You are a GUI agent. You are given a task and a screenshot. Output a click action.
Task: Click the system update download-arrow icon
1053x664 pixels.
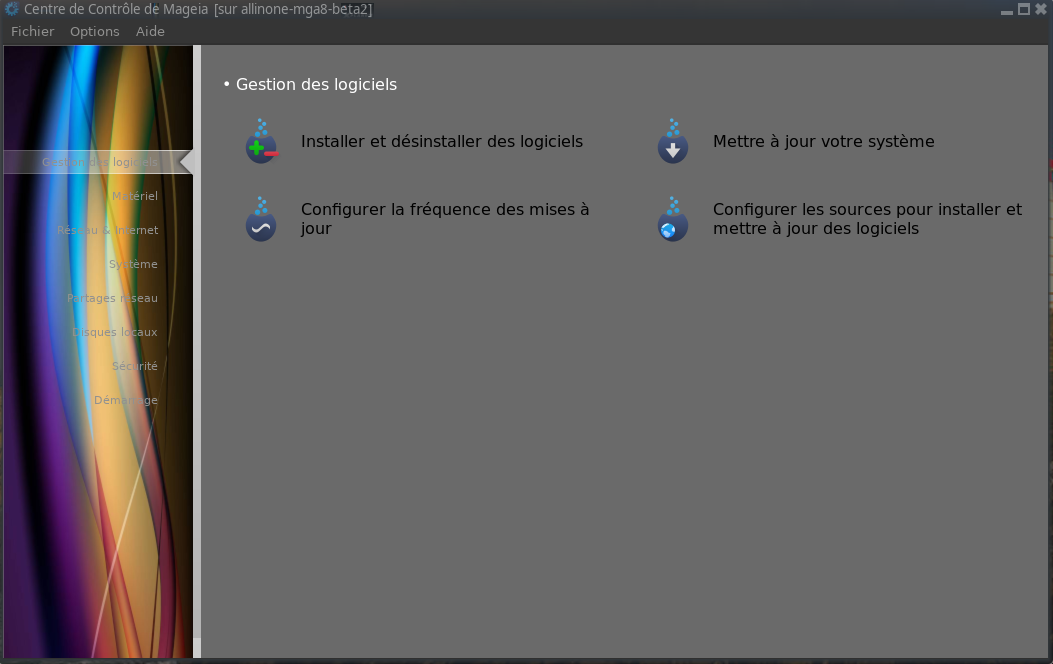tap(673, 142)
